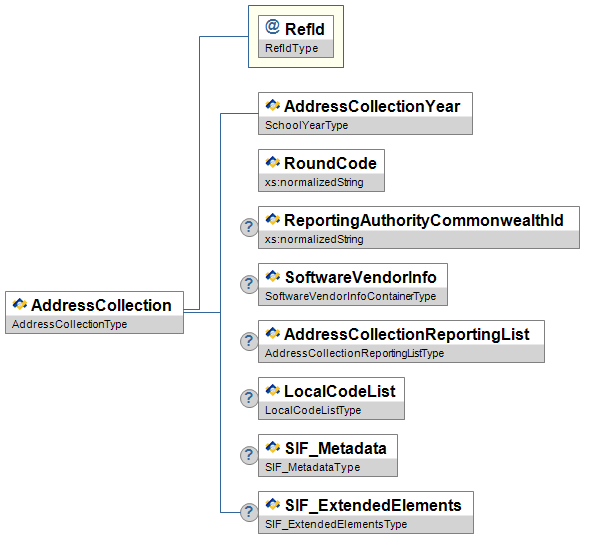Open the RoundCode element label
The height and width of the screenshot is (538, 602).
(x=330, y=163)
